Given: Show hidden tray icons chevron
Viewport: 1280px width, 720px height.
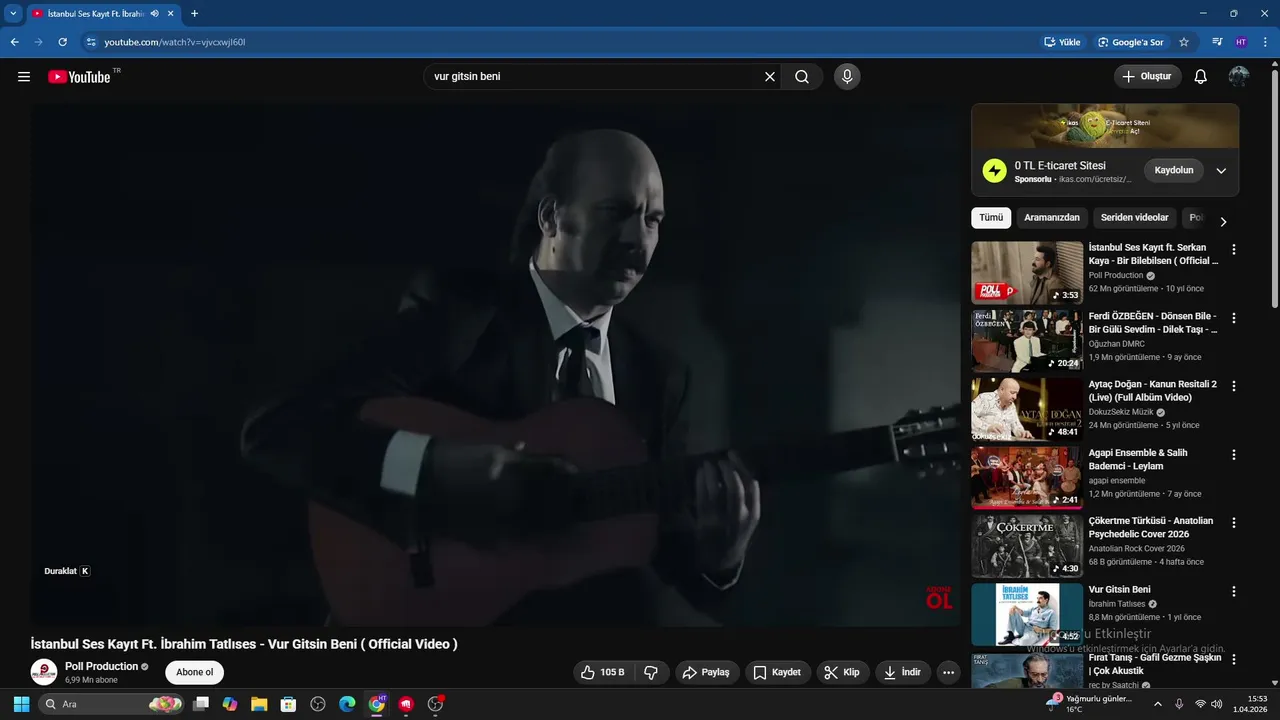Looking at the screenshot, I should coord(1158,704).
